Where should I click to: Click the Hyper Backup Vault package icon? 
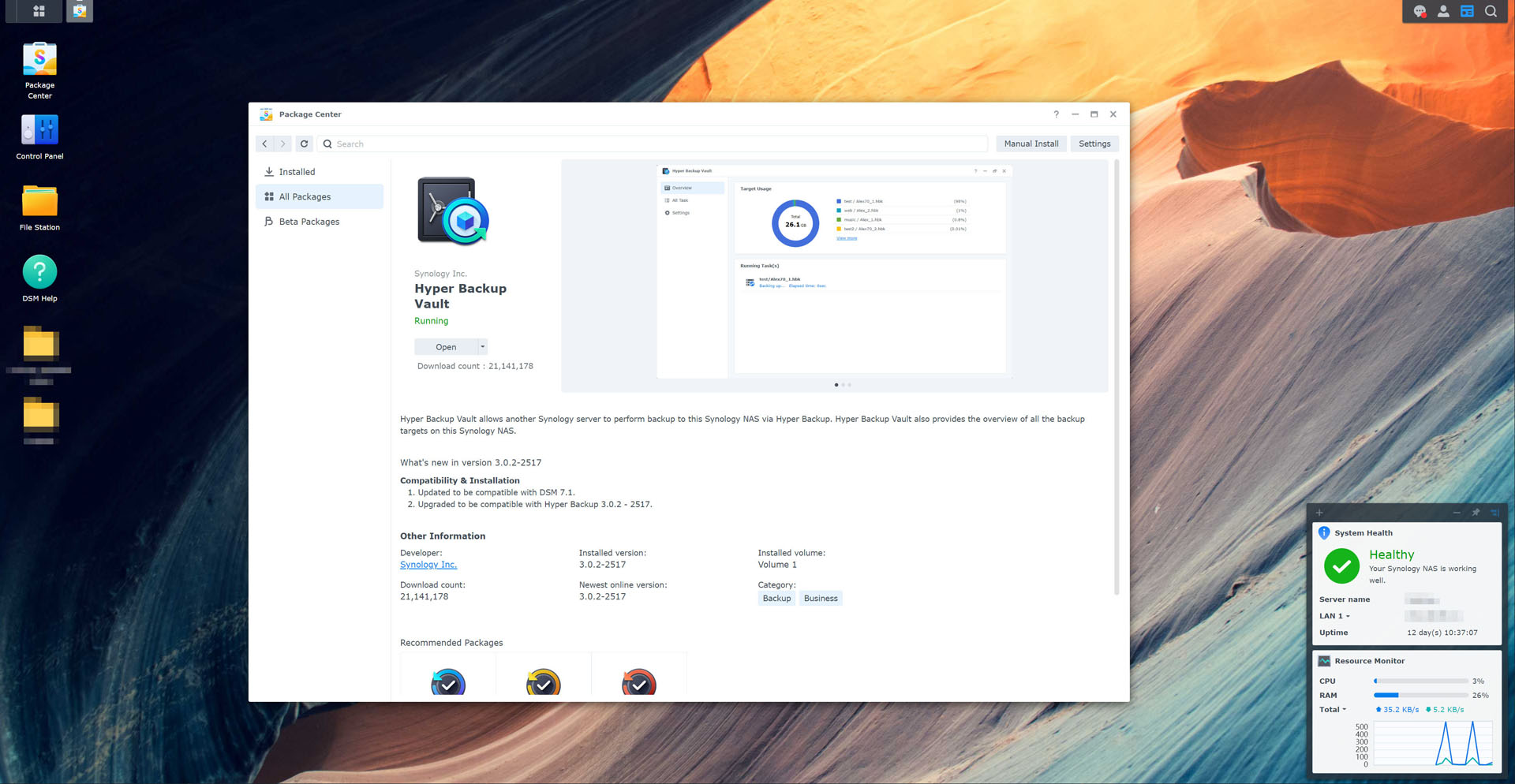click(453, 211)
